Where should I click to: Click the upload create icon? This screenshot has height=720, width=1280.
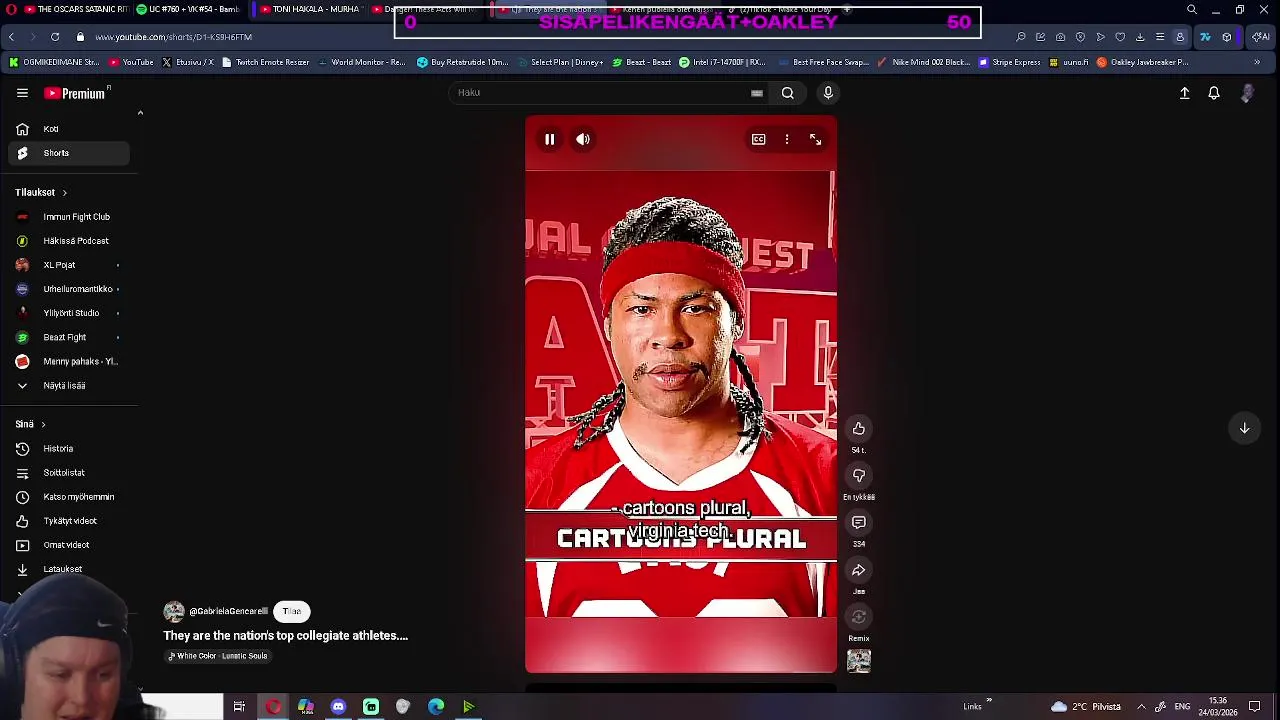1184,93
